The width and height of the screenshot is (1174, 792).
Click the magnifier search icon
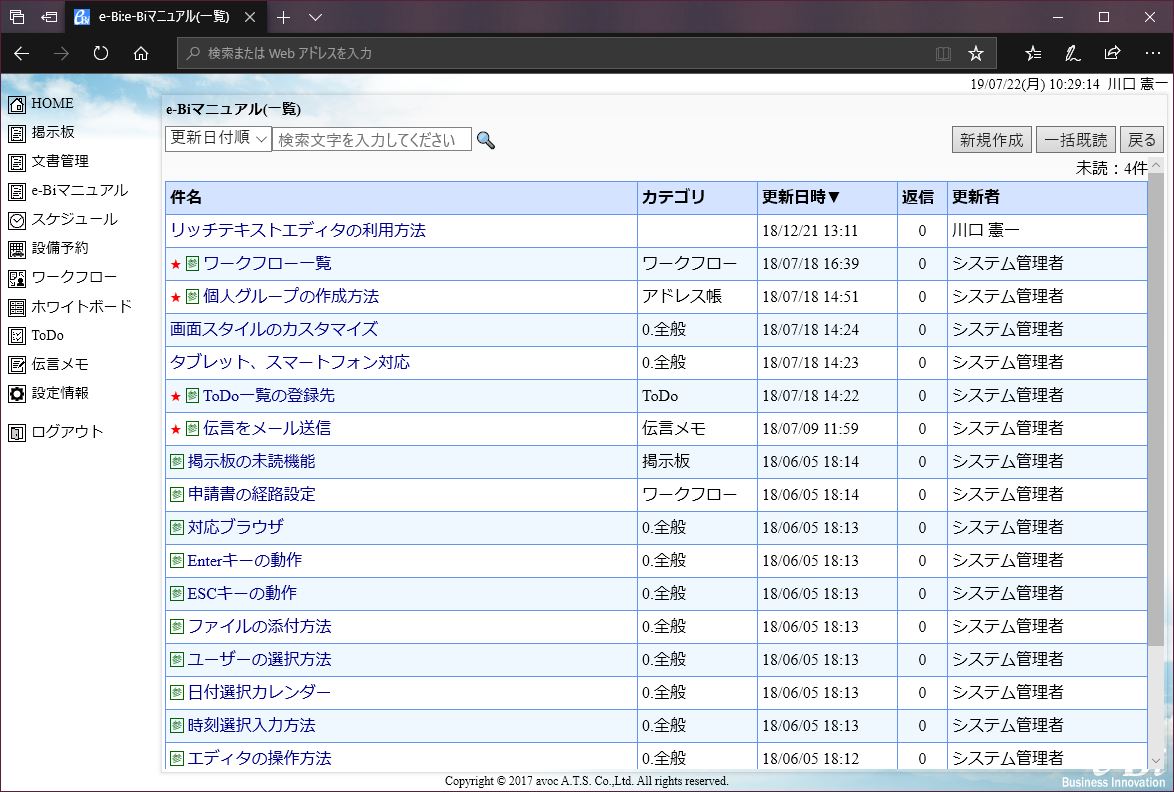486,140
